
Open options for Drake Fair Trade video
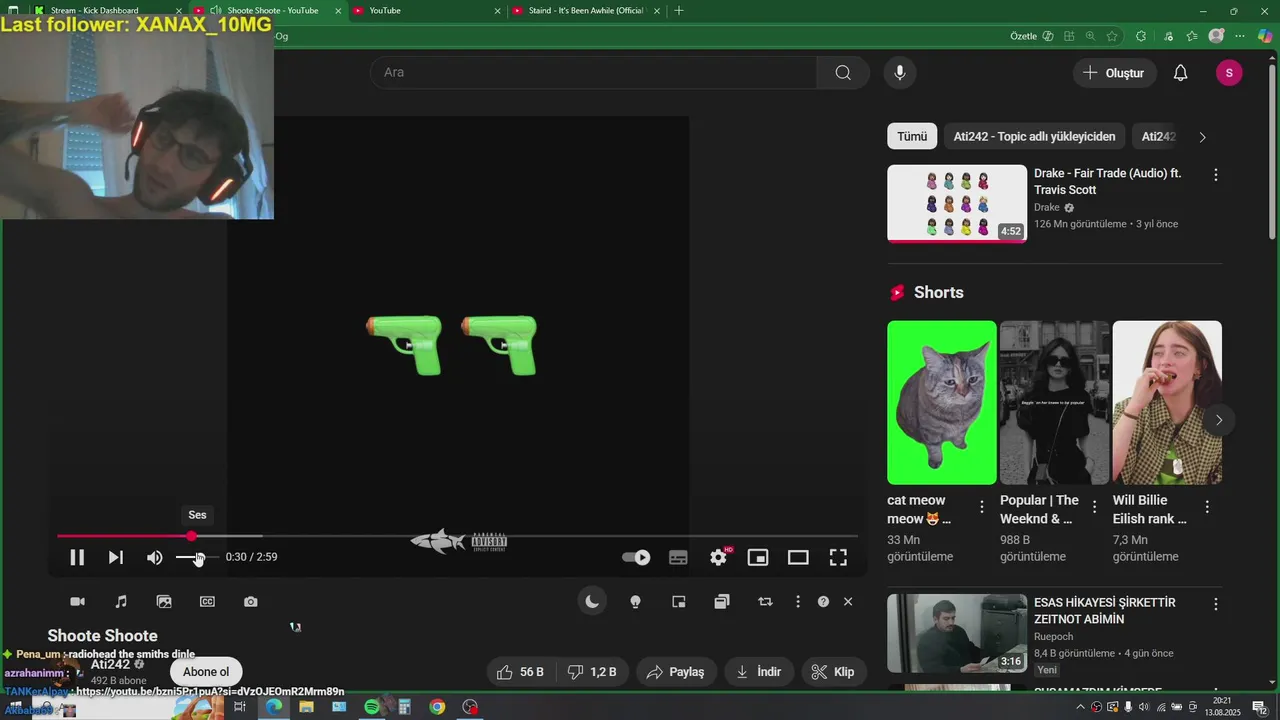tap(1216, 175)
